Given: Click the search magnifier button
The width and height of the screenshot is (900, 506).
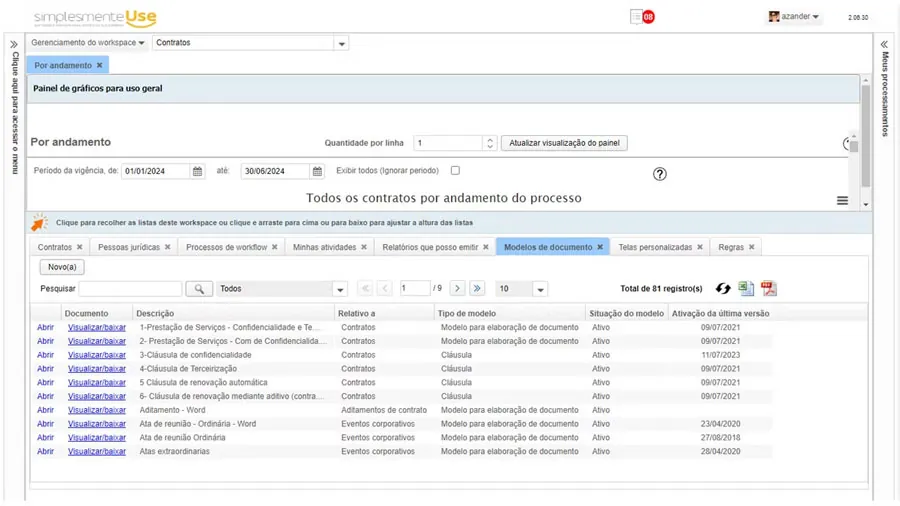Looking at the screenshot, I should tap(199, 289).
